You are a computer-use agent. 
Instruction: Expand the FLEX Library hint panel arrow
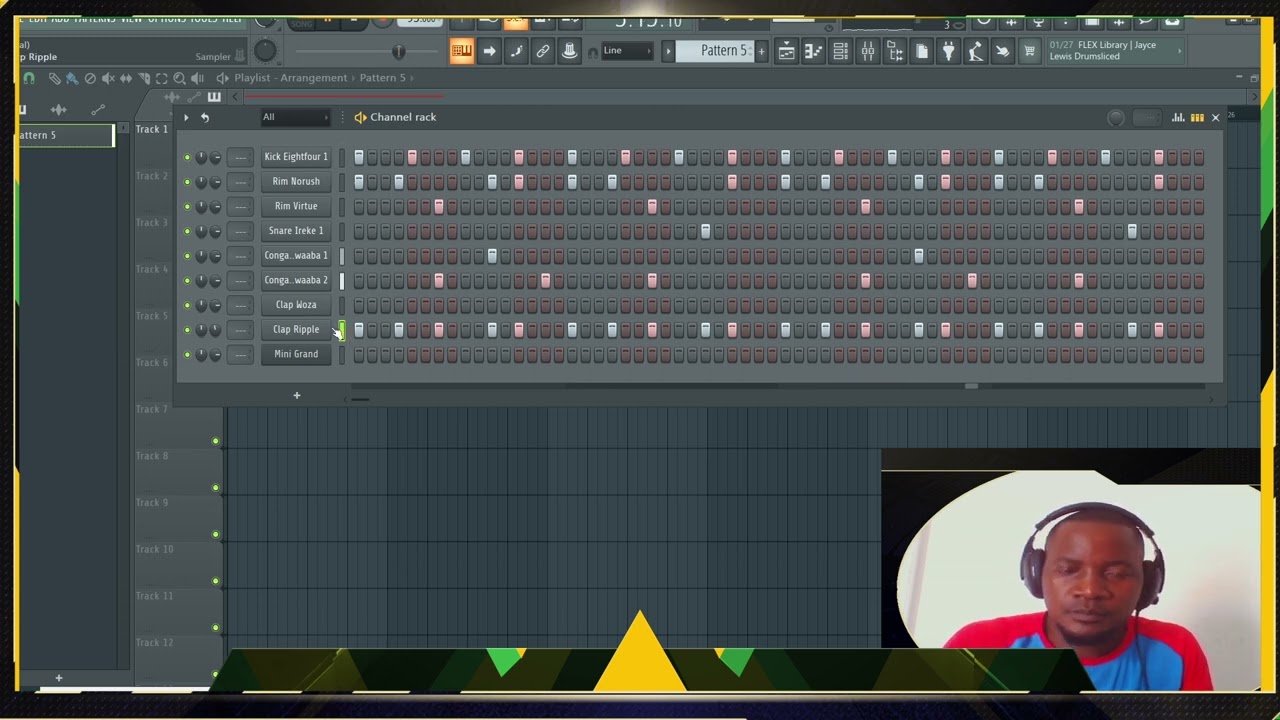pos(1179,50)
